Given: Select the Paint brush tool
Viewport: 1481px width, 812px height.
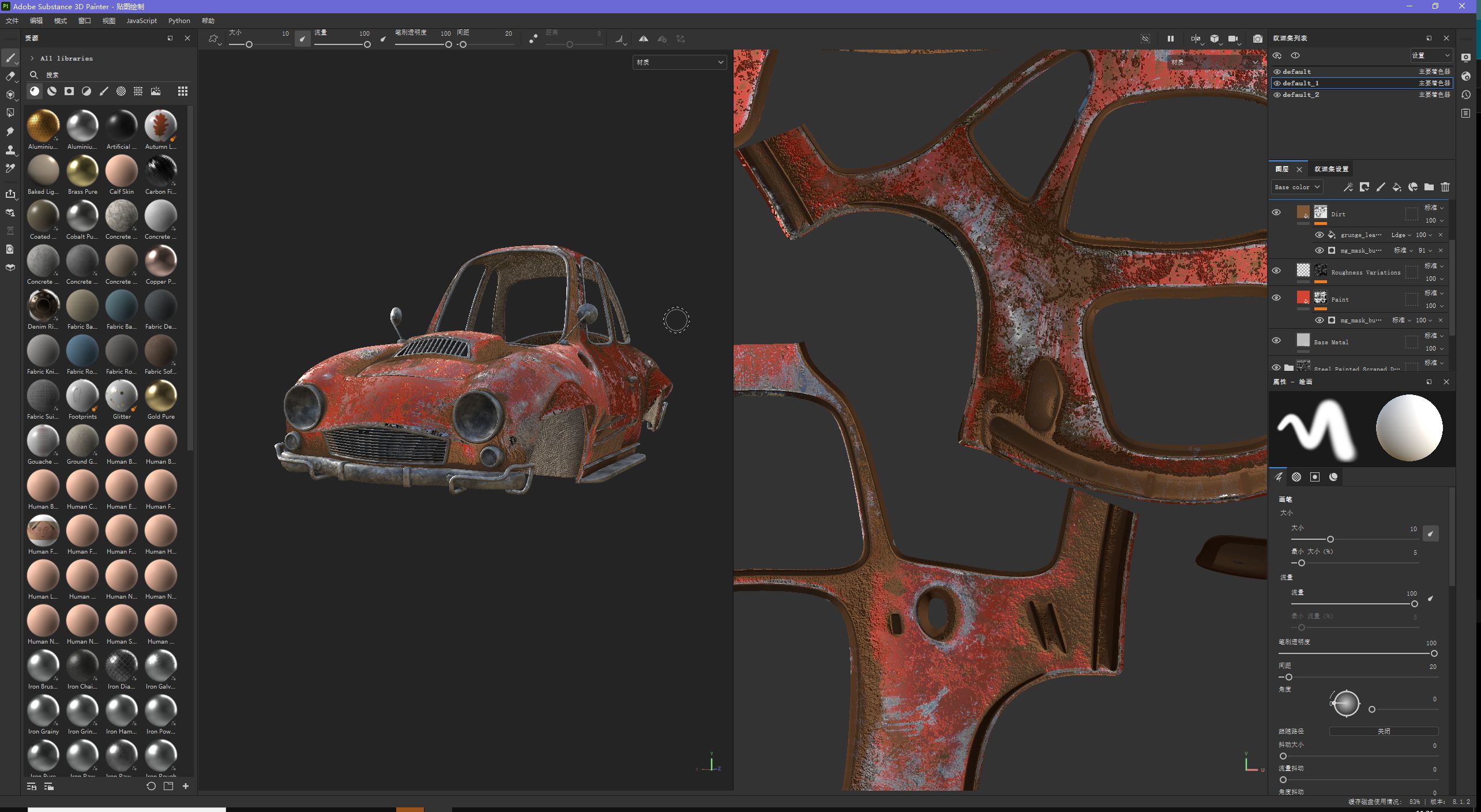Looking at the screenshot, I should pyautogui.click(x=10, y=58).
